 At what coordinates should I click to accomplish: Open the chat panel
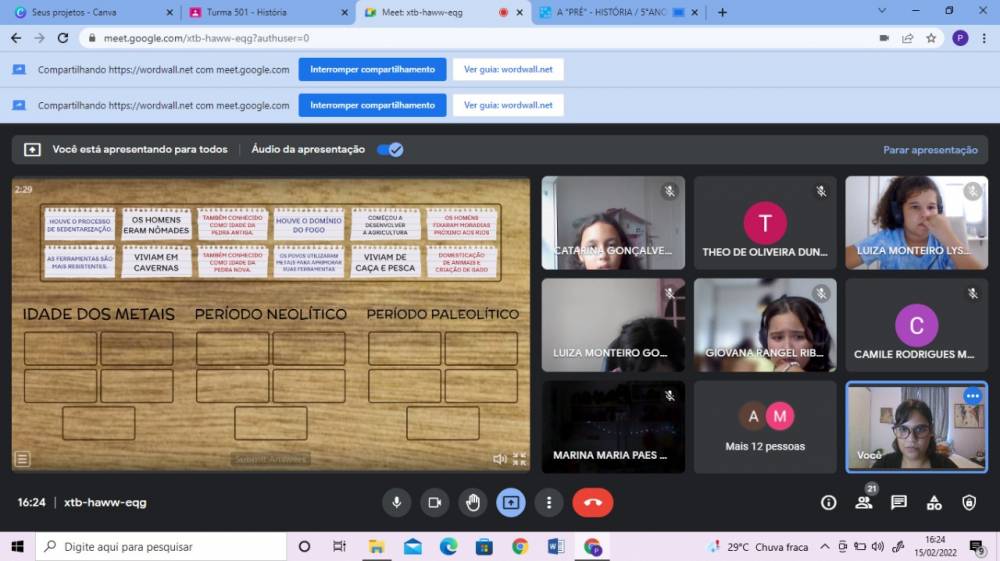899,502
